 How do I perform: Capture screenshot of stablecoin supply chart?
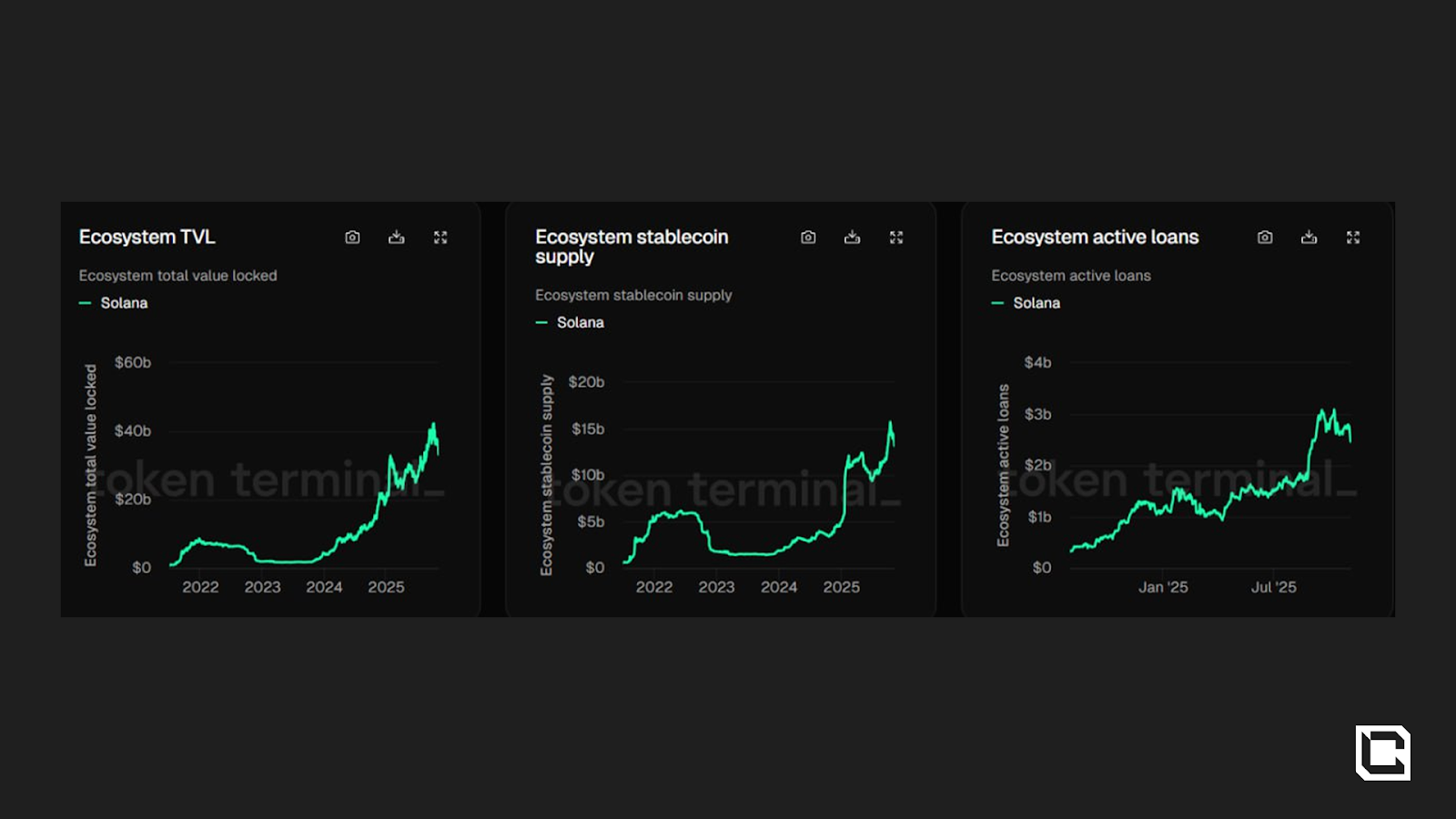click(808, 238)
